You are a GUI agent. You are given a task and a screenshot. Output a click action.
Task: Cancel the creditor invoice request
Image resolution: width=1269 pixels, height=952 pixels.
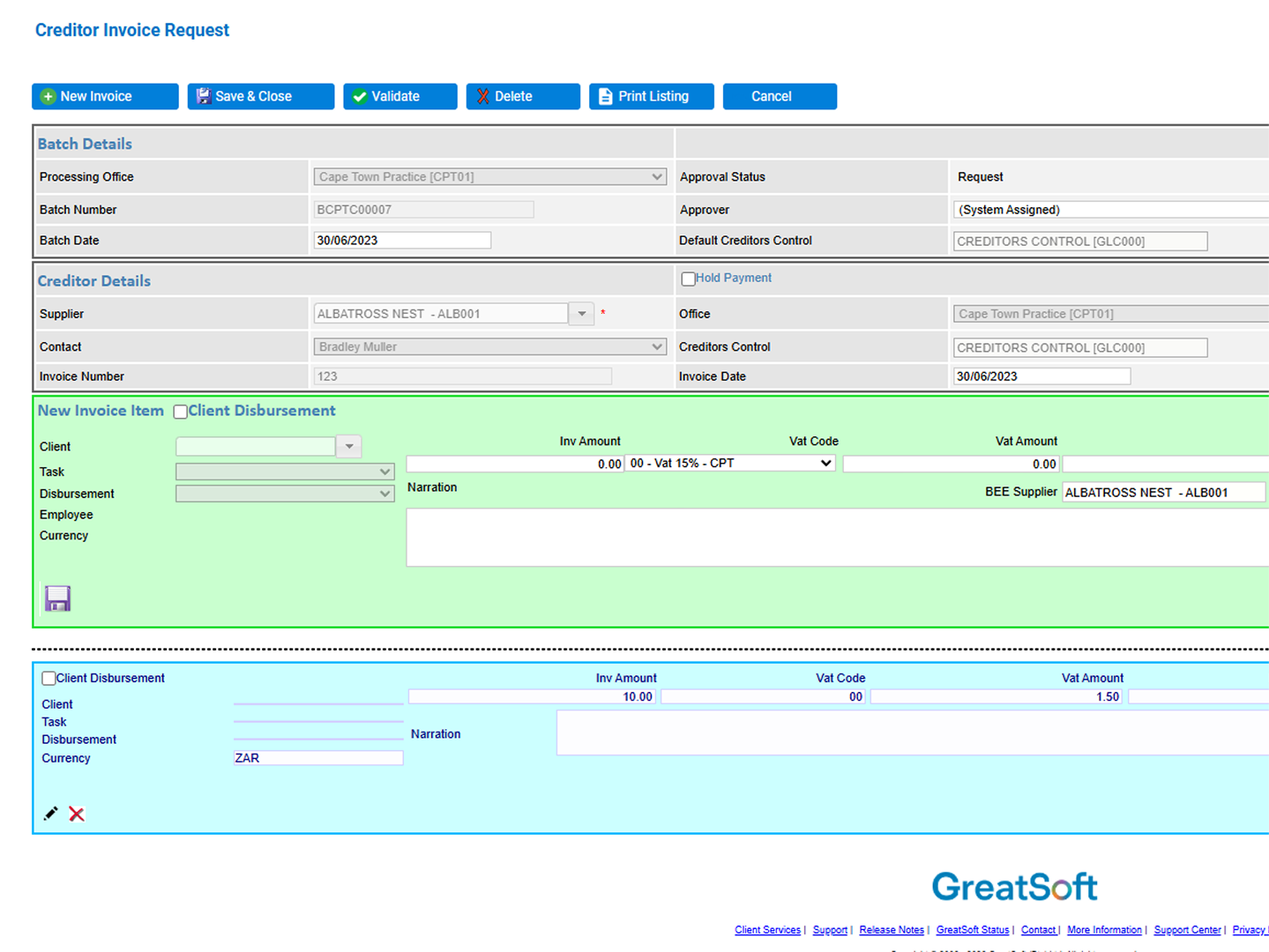click(x=780, y=96)
